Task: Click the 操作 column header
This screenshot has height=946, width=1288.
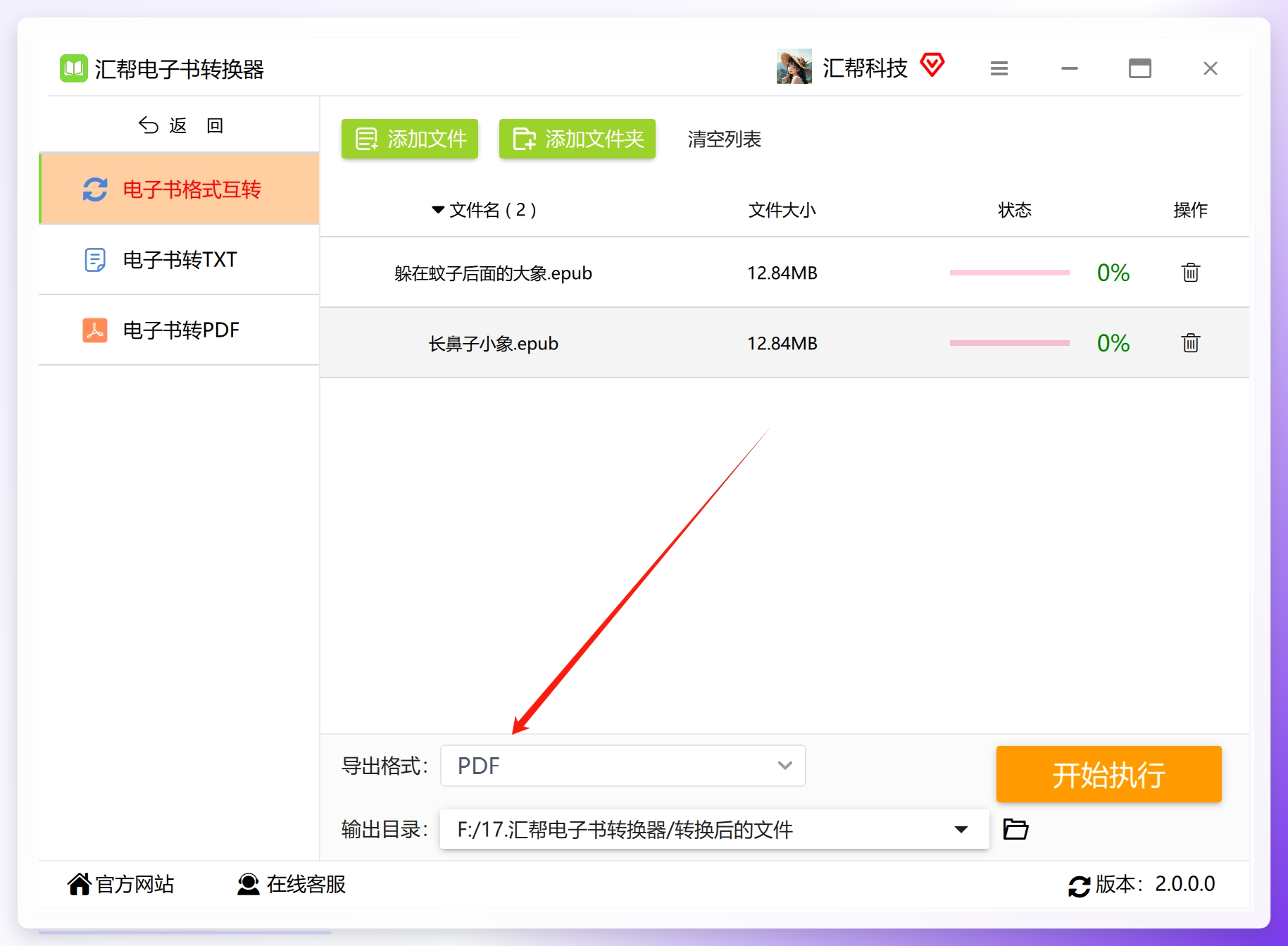Action: point(1190,210)
